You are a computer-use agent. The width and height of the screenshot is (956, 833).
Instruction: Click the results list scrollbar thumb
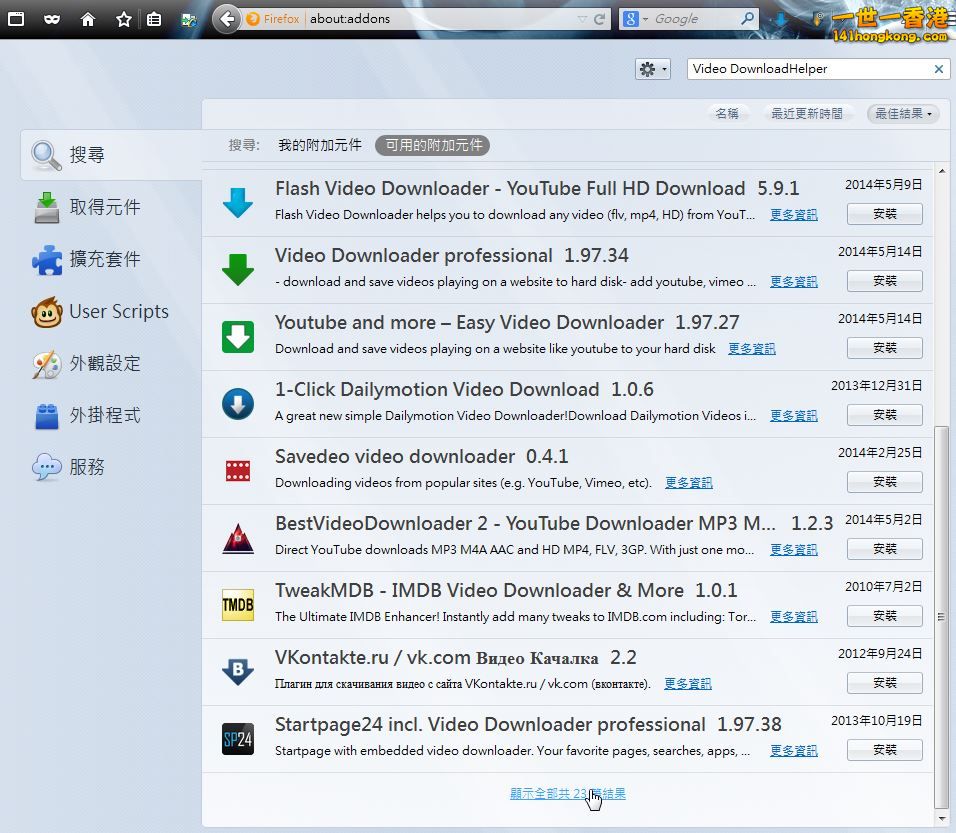pos(941,616)
